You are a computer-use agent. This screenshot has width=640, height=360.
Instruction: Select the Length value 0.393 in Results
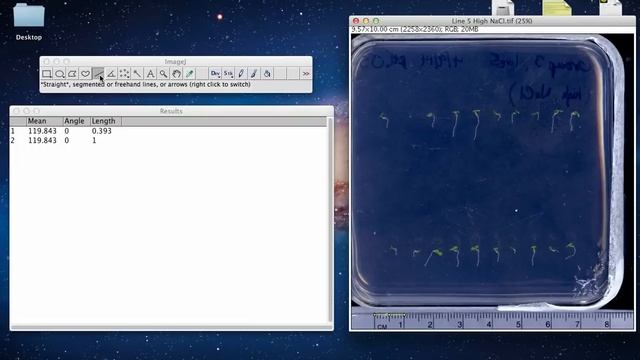click(102, 131)
